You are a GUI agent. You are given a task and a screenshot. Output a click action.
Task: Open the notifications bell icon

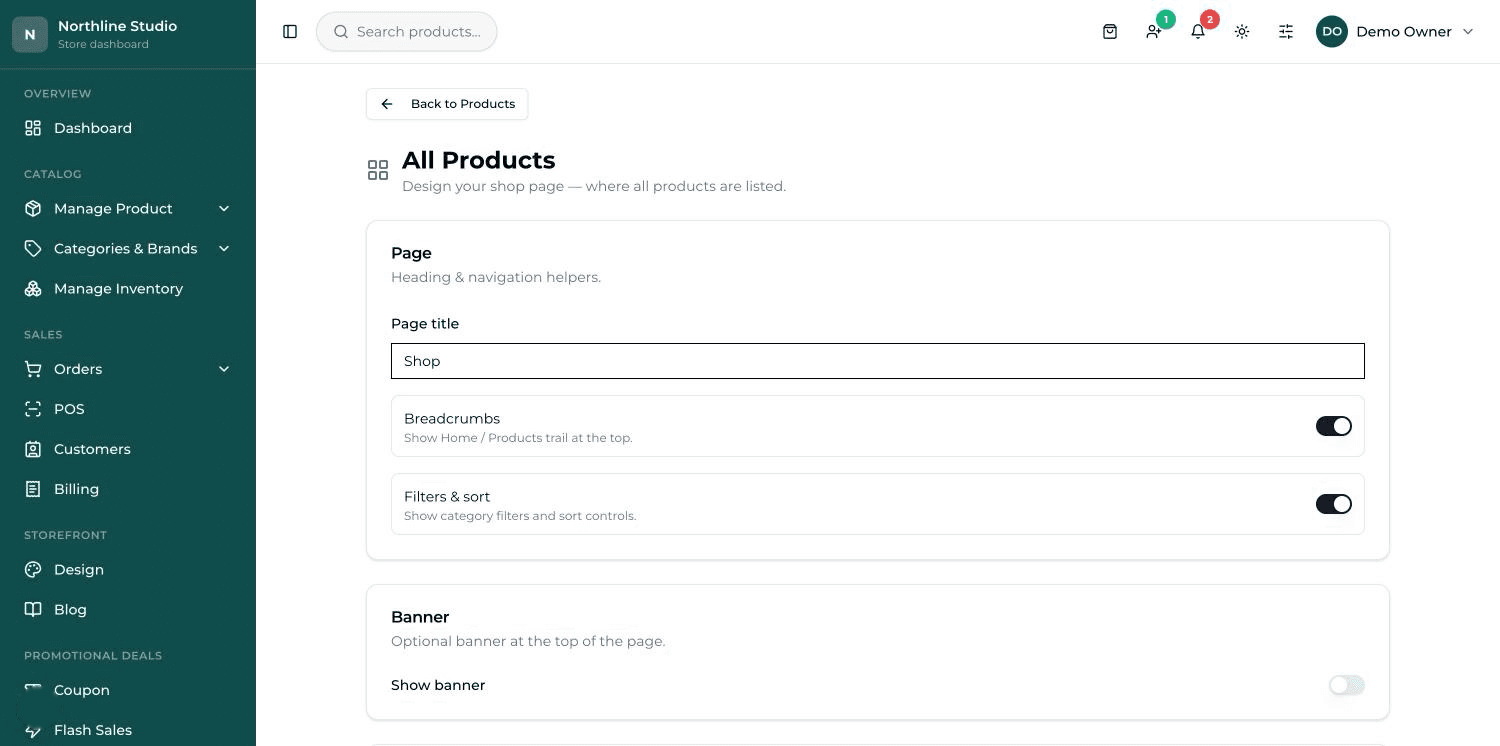tap(1198, 32)
